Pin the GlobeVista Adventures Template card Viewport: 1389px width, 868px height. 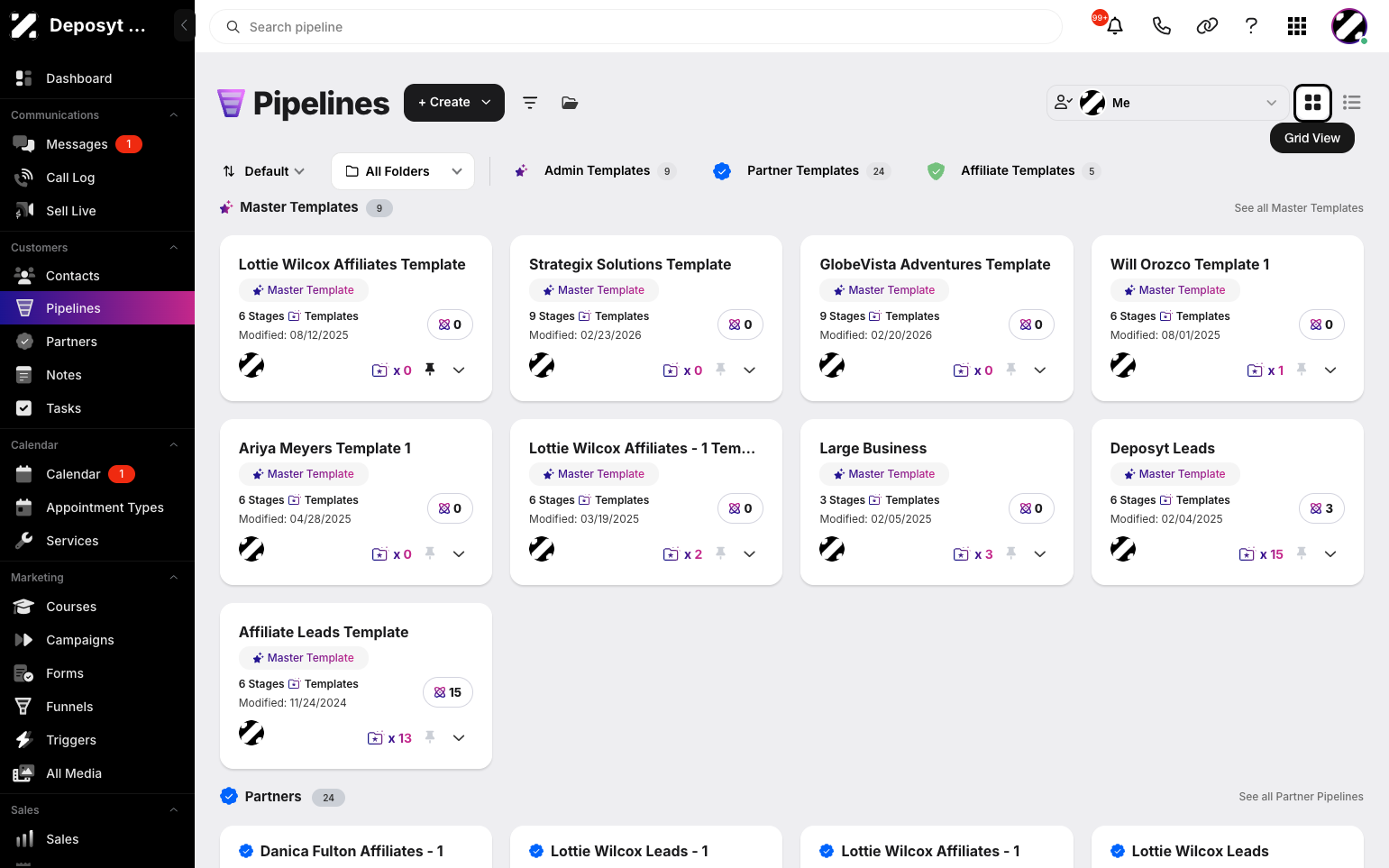coord(1011,370)
